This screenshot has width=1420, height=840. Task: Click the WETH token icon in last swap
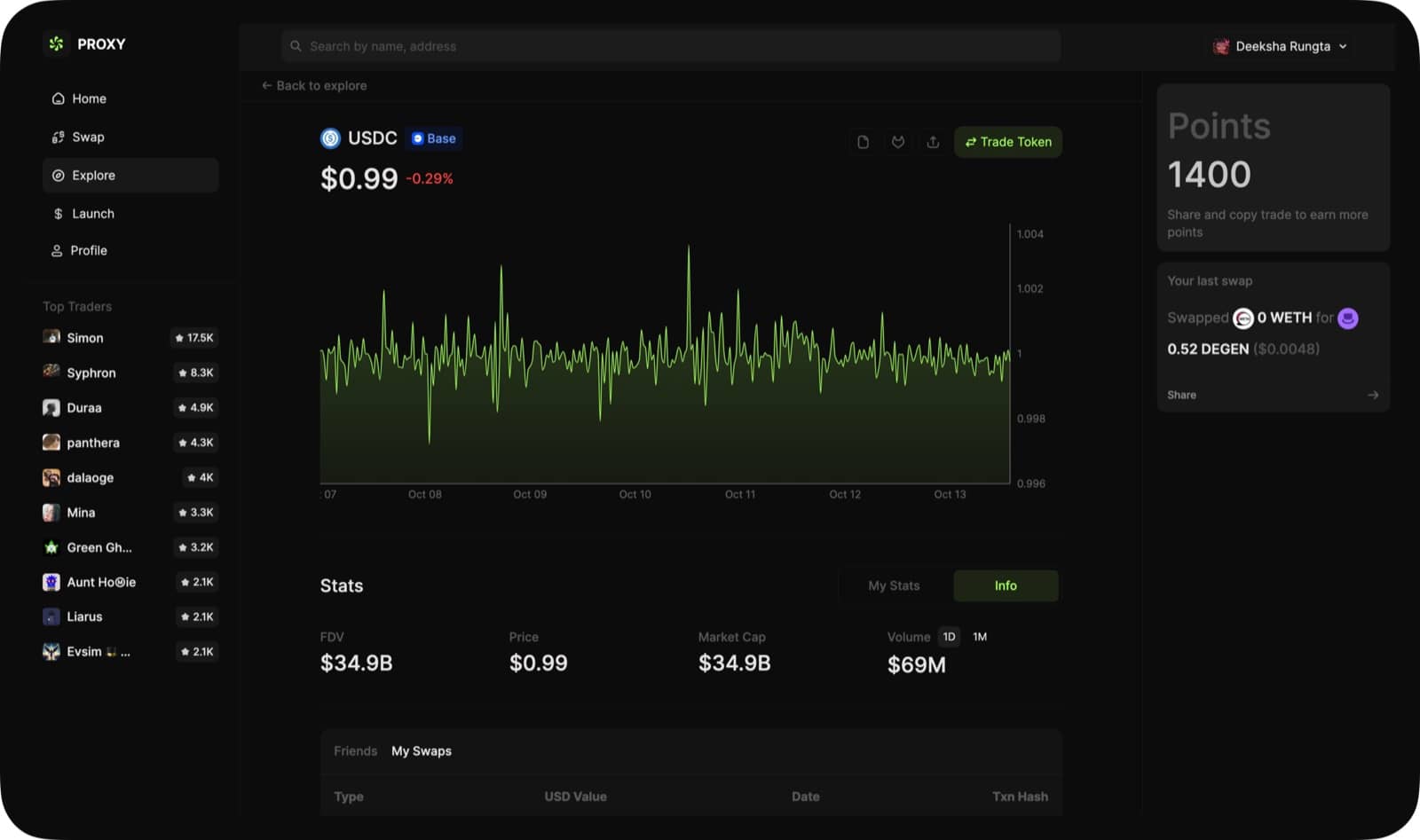click(x=1242, y=318)
